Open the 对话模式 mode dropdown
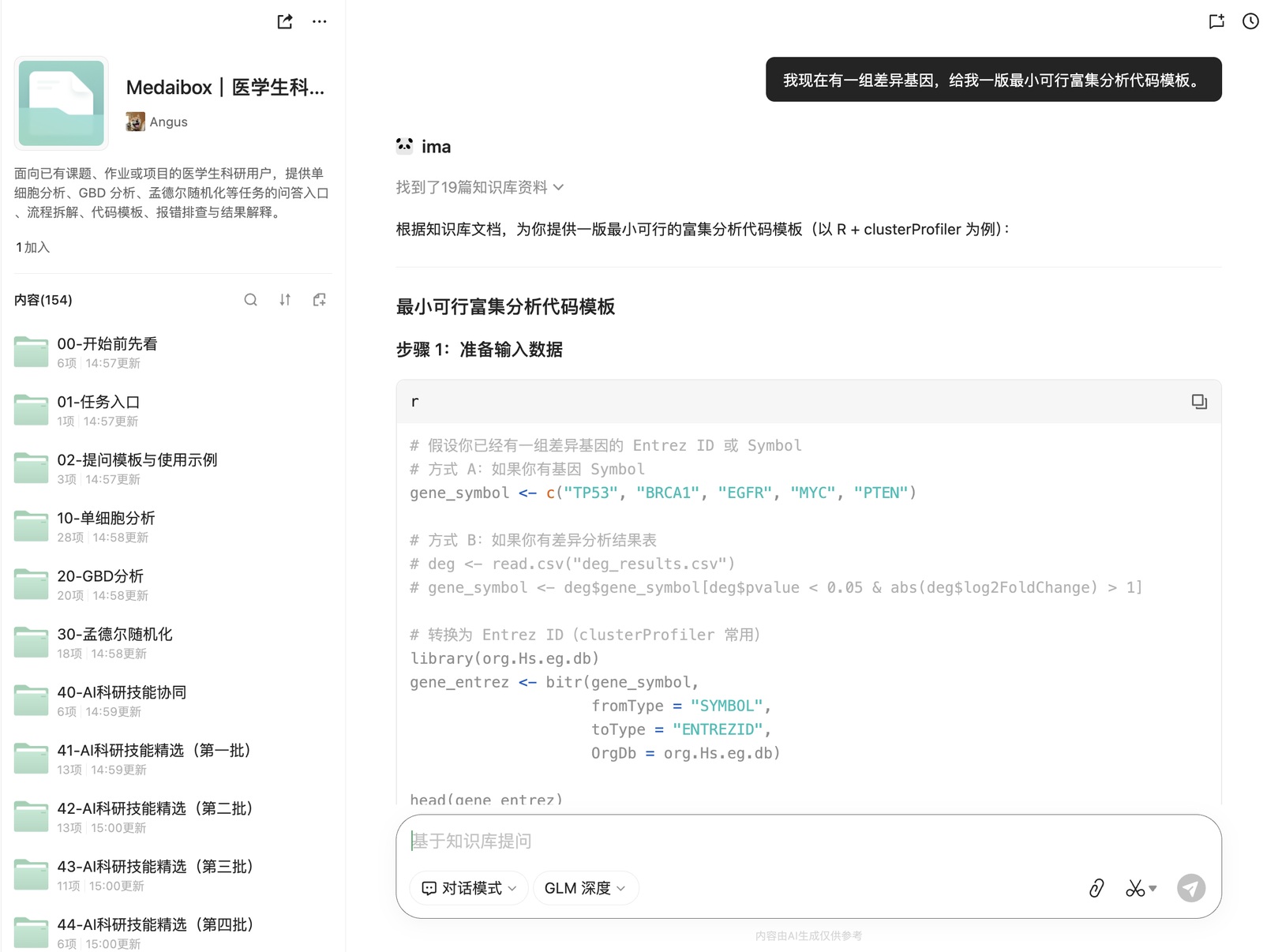This screenshot has height=952, width=1263. [469, 888]
